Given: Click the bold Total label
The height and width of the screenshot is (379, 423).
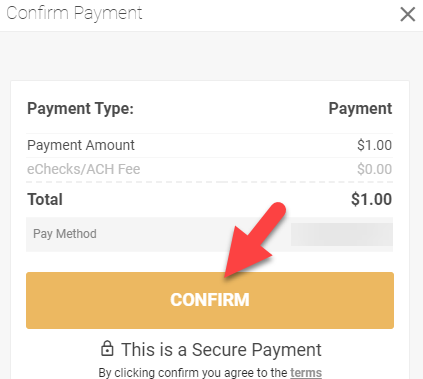Looking at the screenshot, I should point(45,199).
